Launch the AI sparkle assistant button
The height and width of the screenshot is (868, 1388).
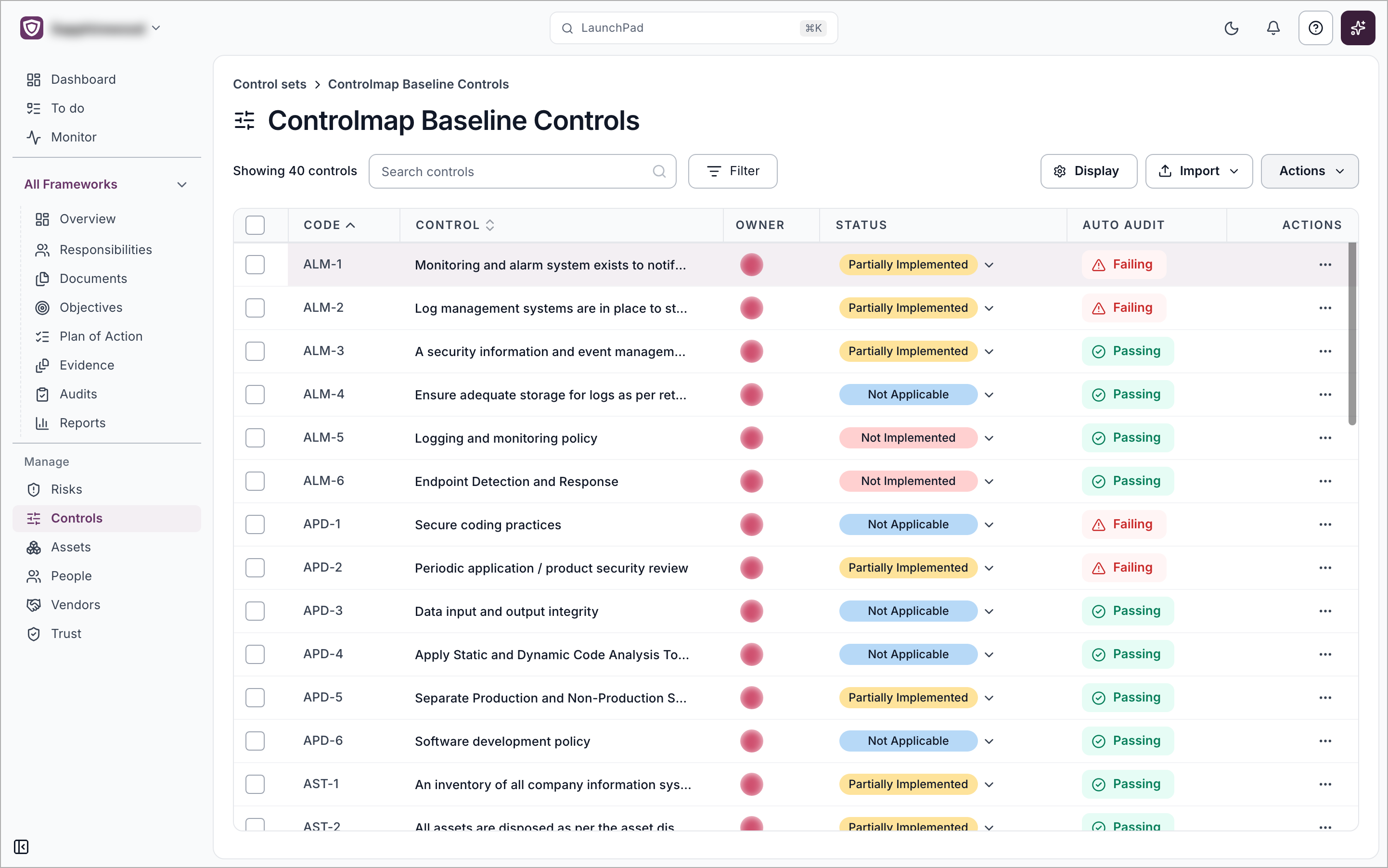[x=1358, y=28]
